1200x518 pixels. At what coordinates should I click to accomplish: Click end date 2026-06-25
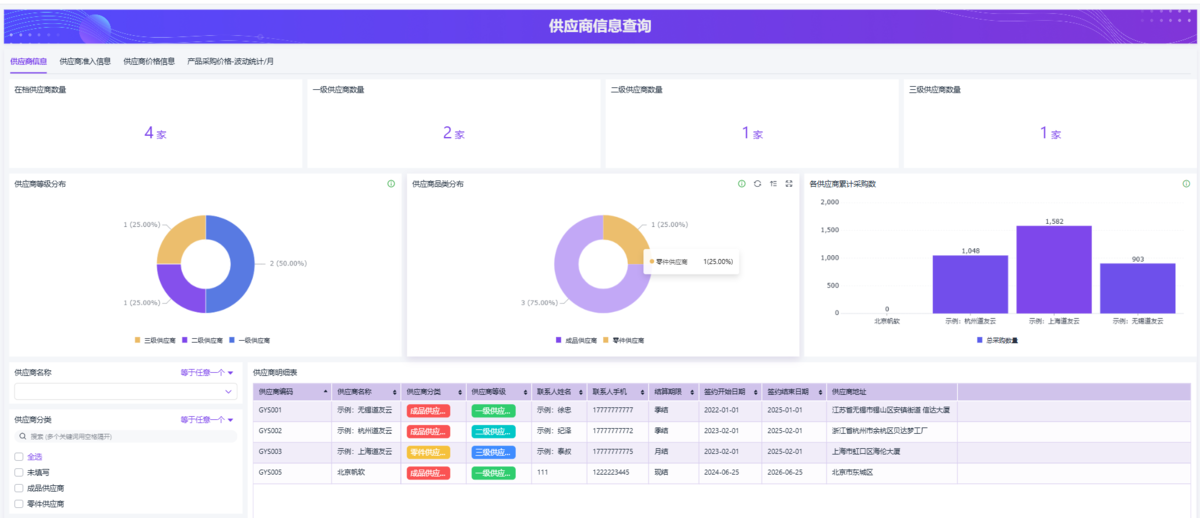[x=784, y=472]
